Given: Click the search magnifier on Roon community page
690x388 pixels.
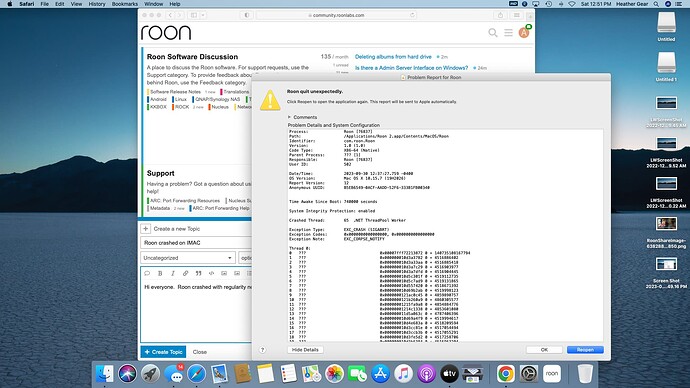Looking at the screenshot, I should pyautogui.click(x=493, y=33).
